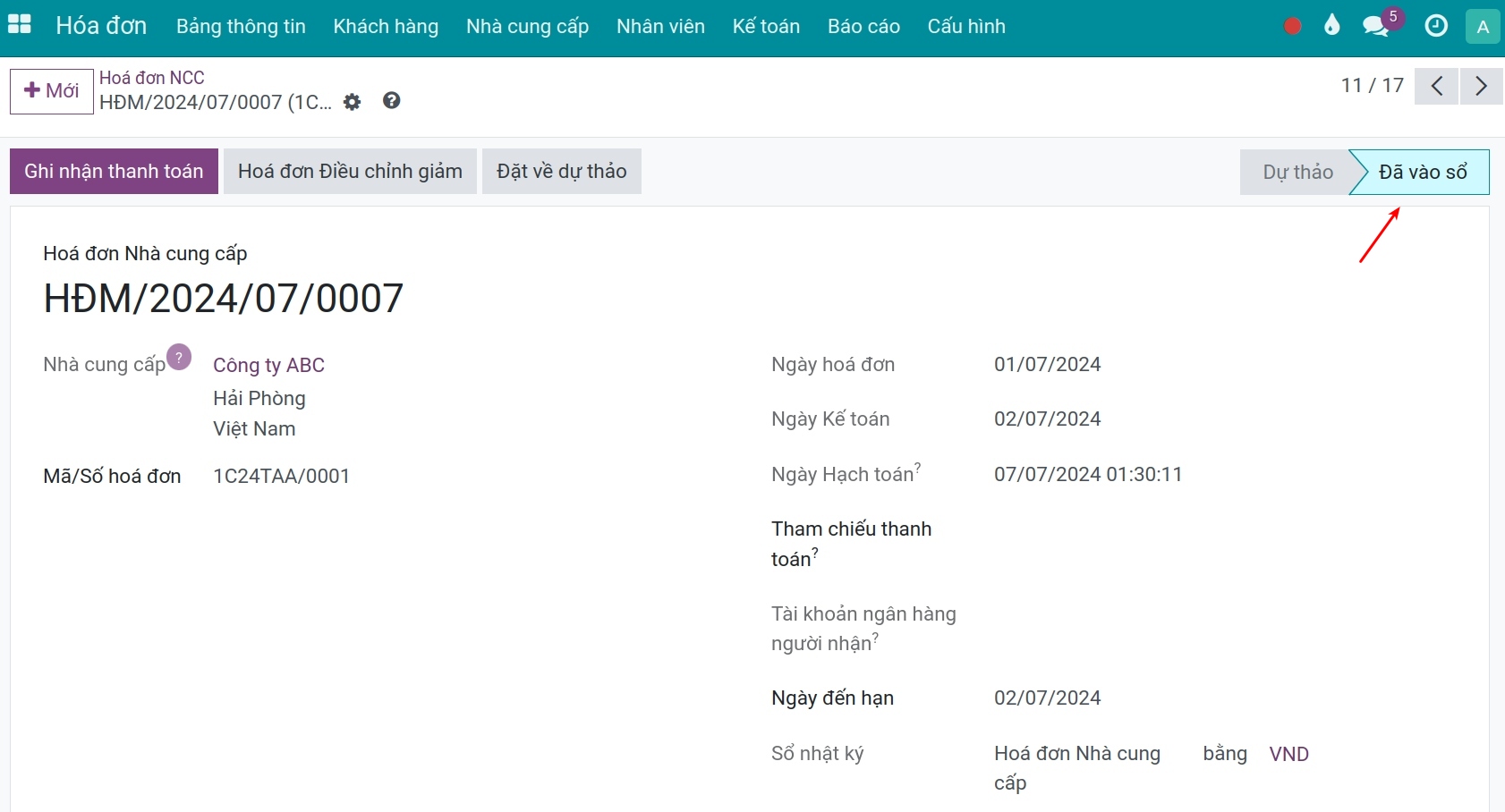Open the Kế toán menu

[766, 27]
